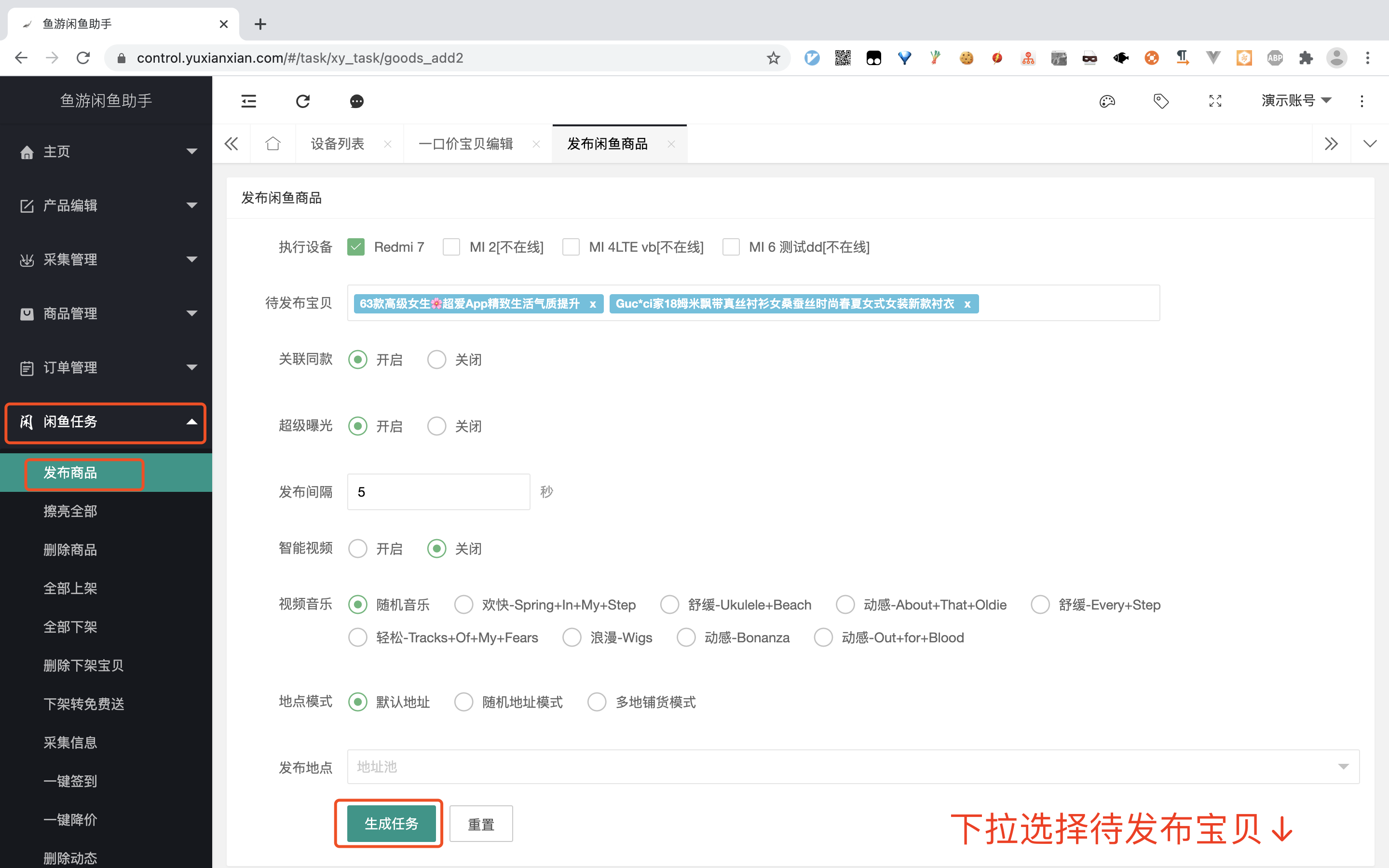1389x868 pixels.
Task: Go to home tab icon
Action: tap(272, 144)
